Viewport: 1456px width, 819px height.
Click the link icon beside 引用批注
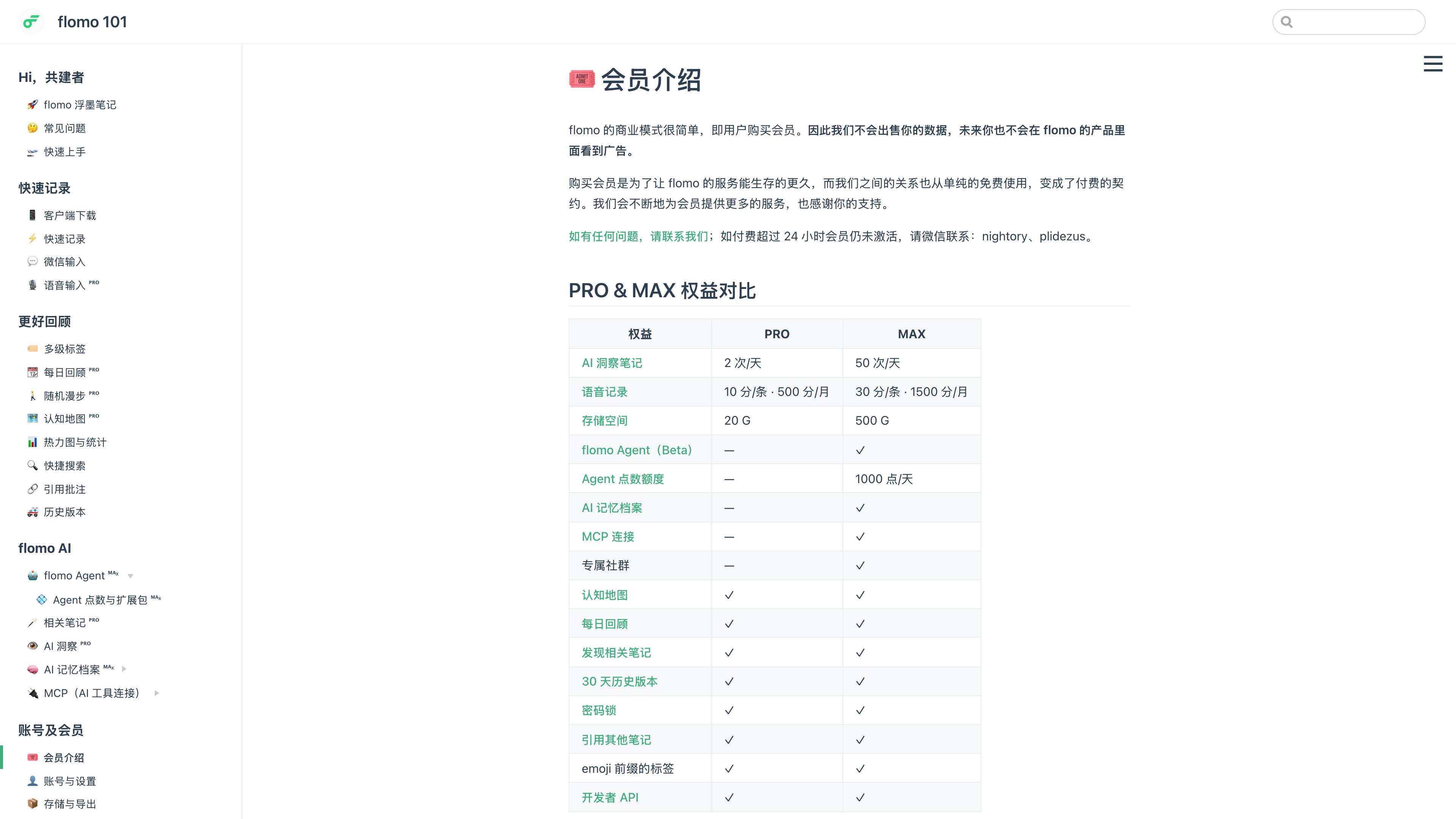[33, 489]
